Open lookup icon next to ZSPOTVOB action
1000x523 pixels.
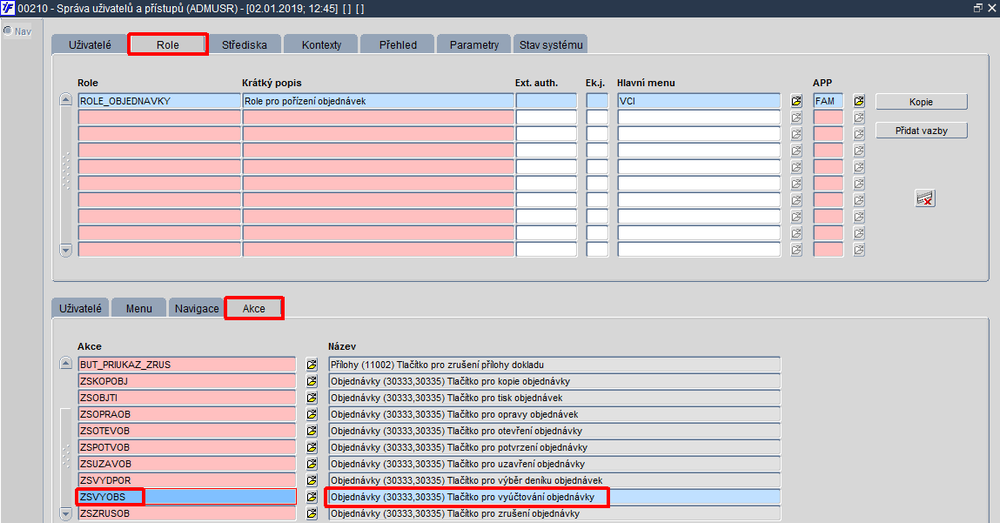(311, 447)
